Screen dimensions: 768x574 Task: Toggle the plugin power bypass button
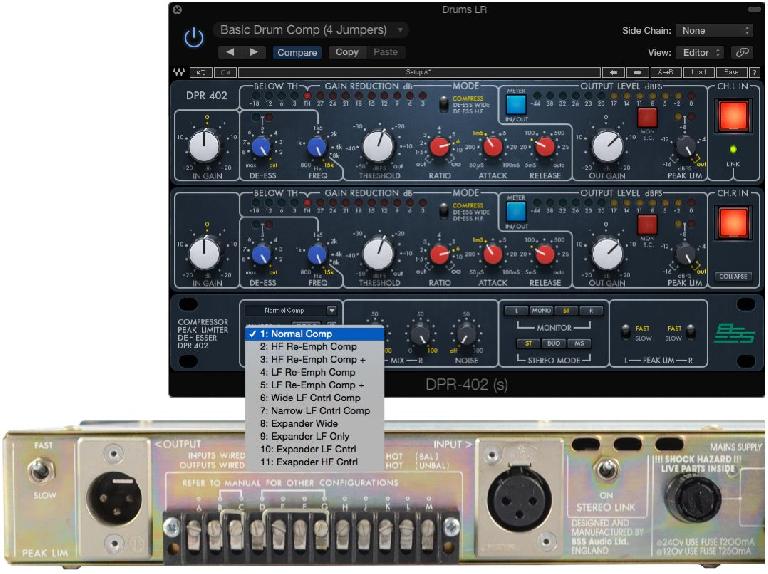click(194, 38)
